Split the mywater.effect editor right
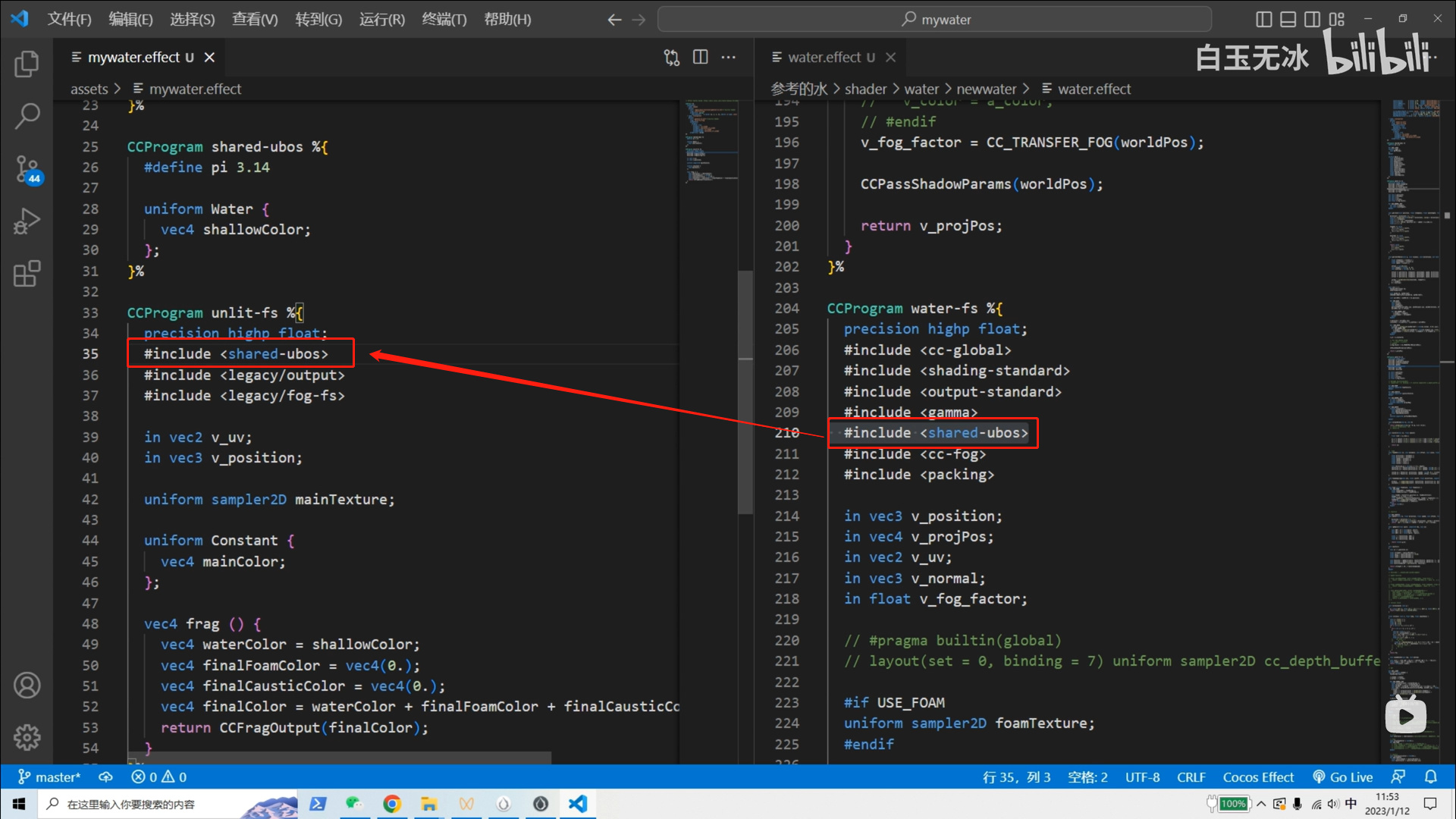 [x=701, y=58]
